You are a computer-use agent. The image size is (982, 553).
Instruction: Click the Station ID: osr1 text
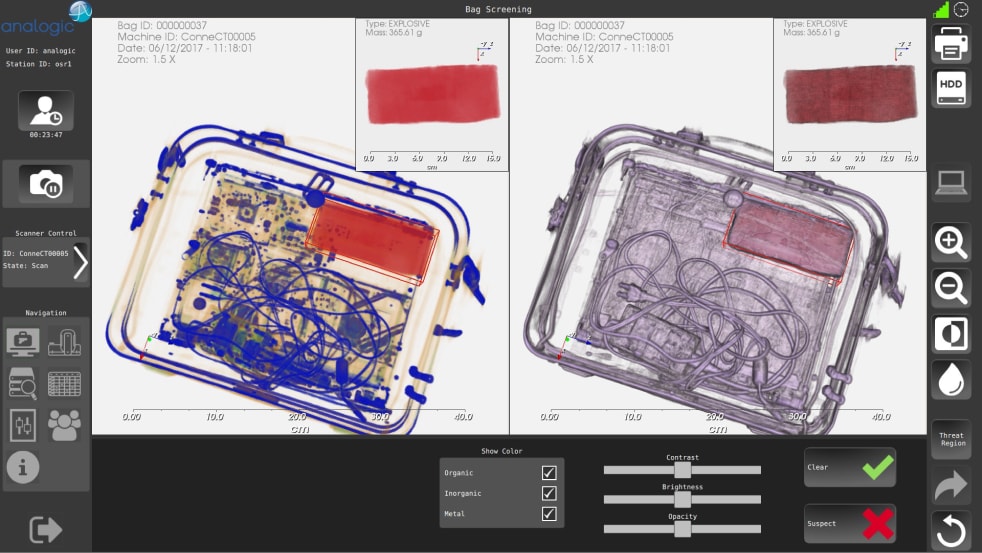tap(39, 64)
